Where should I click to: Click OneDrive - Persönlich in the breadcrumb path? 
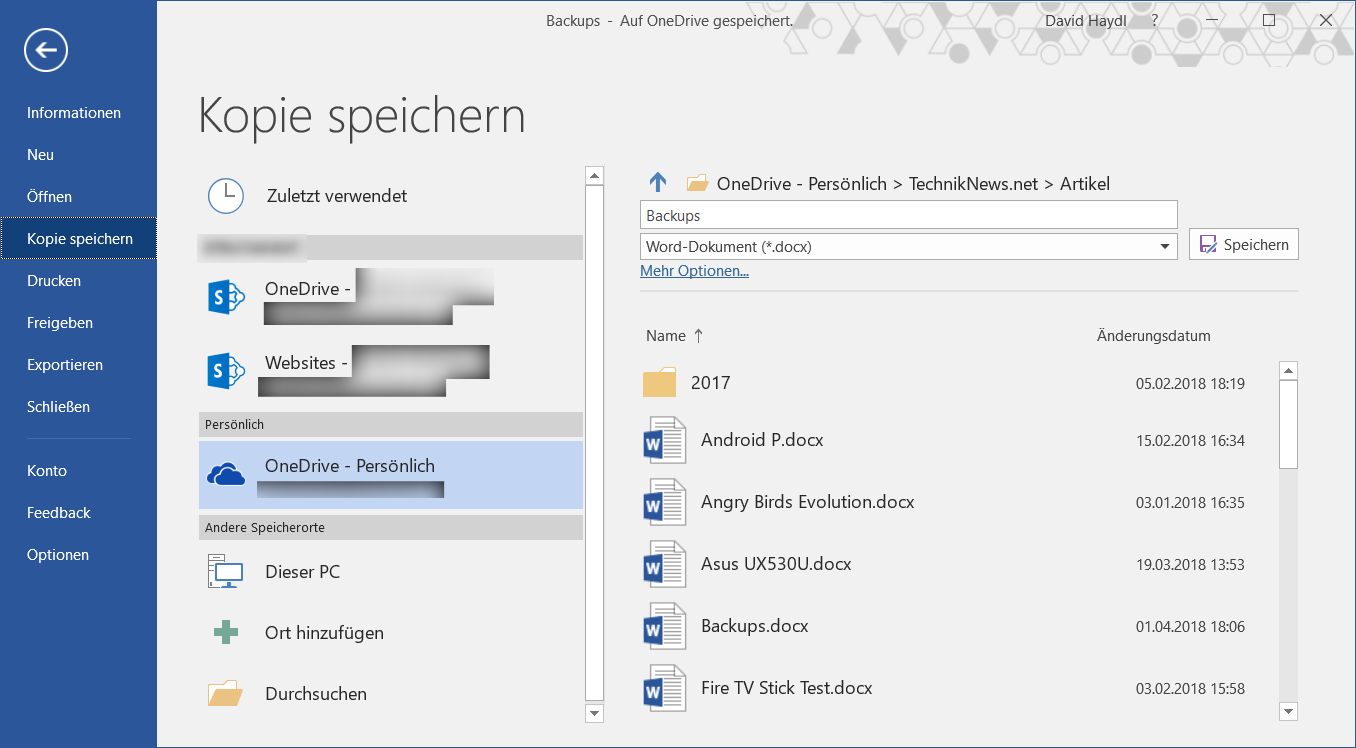(x=802, y=184)
